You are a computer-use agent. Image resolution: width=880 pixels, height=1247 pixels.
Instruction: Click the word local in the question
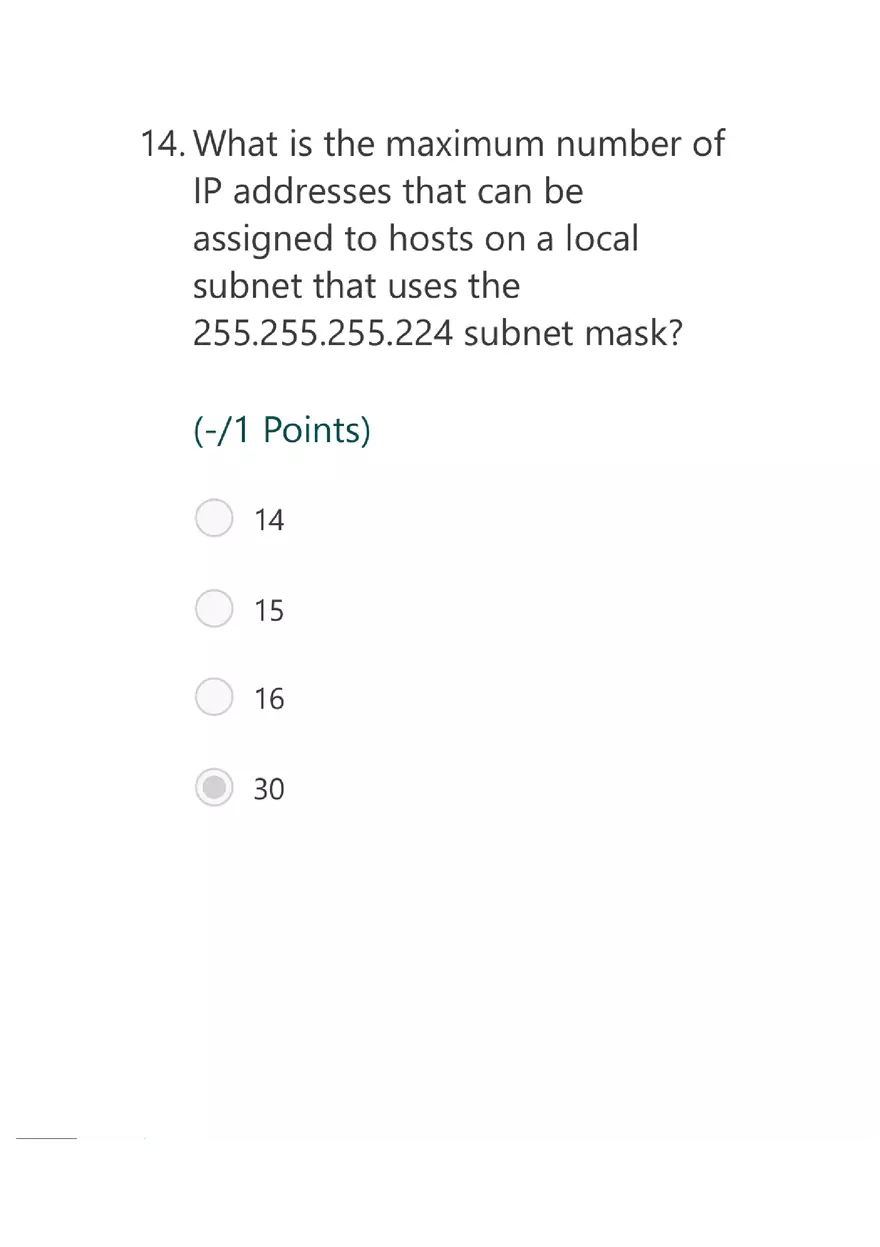pos(601,238)
